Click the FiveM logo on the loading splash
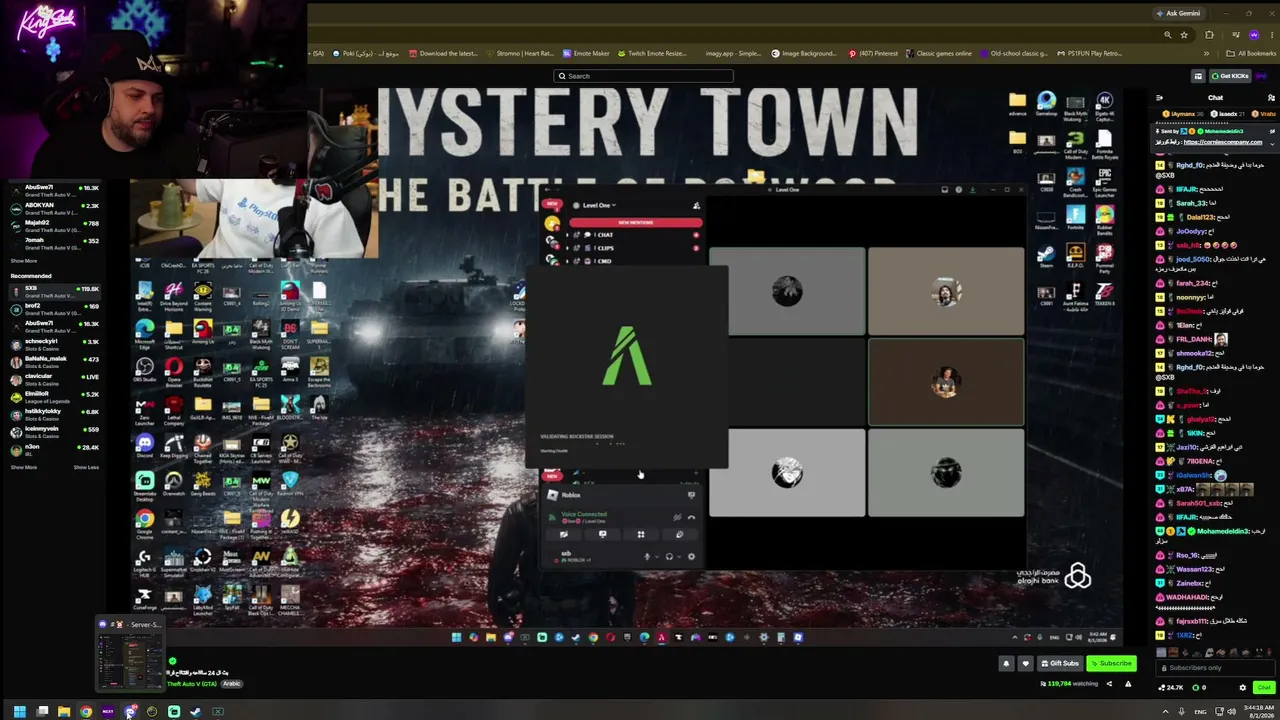The image size is (1280, 720). [x=627, y=357]
